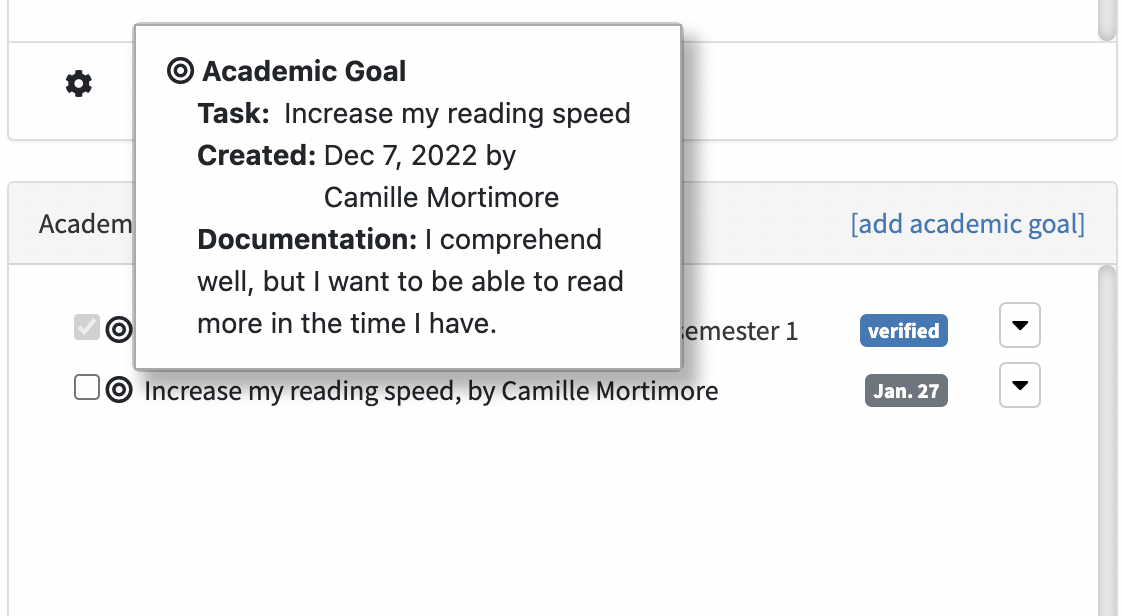
Task: Click the scrollbar thumb at the top-right panel
Action: coord(1105,18)
